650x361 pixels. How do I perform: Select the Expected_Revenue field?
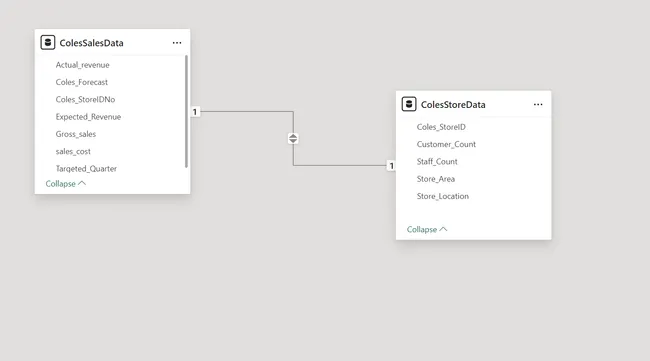[x=88, y=117]
